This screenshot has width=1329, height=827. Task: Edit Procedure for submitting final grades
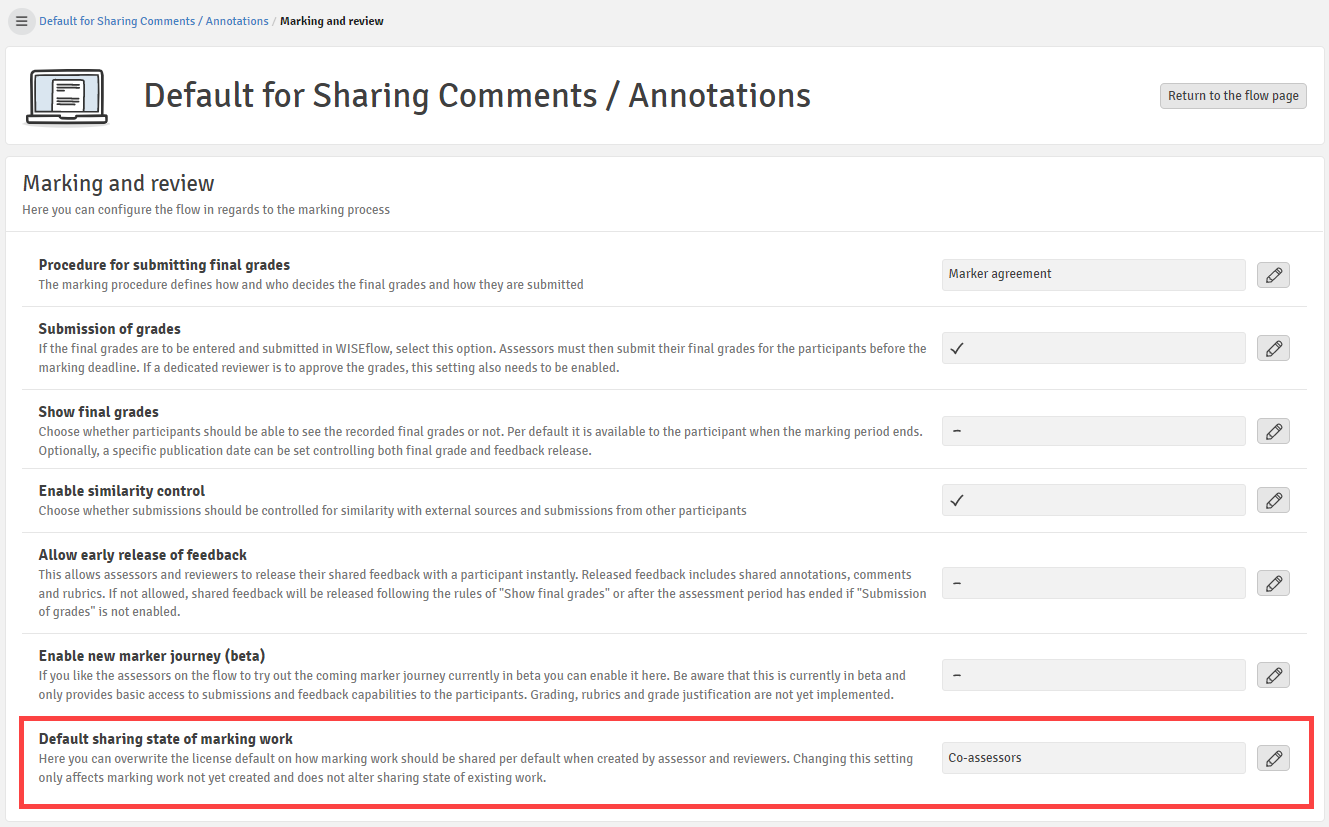click(x=1273, y=275)
